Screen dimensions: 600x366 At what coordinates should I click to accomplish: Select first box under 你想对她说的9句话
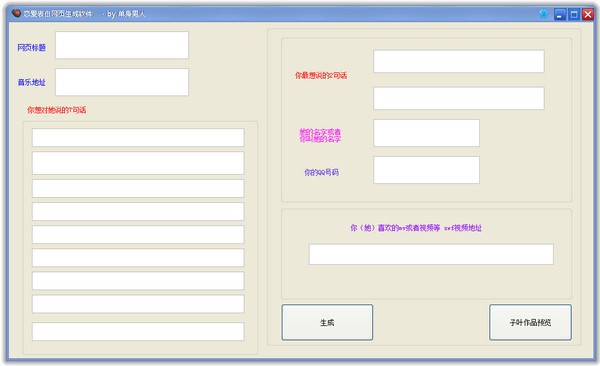138,137
